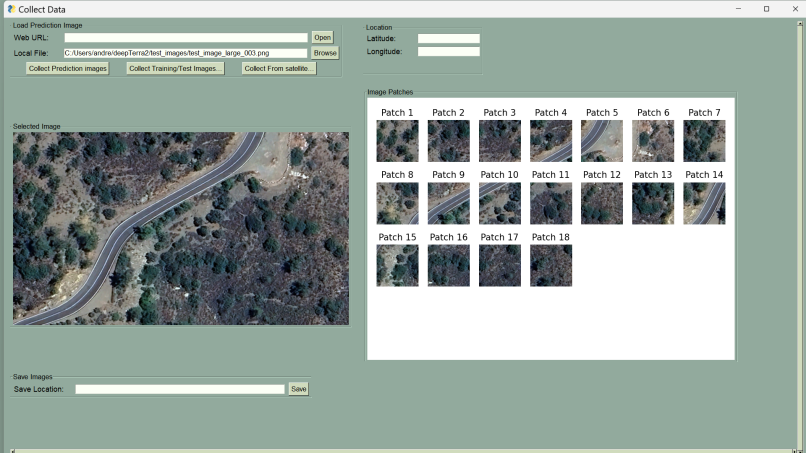The image size is (806, 453).
Task: Click the selected aerial road image
Action: coord(181,228)
